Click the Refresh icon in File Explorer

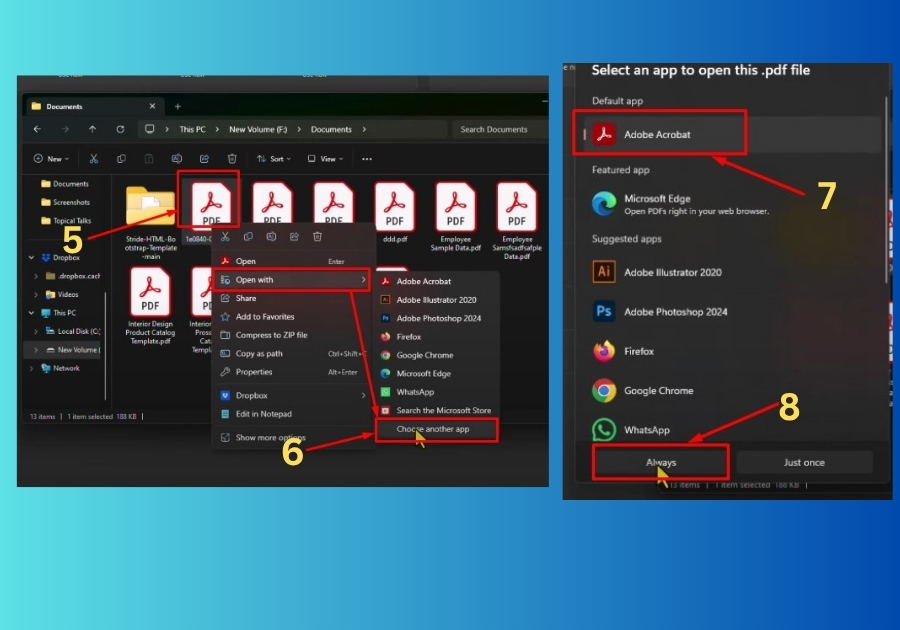point(120,129)
